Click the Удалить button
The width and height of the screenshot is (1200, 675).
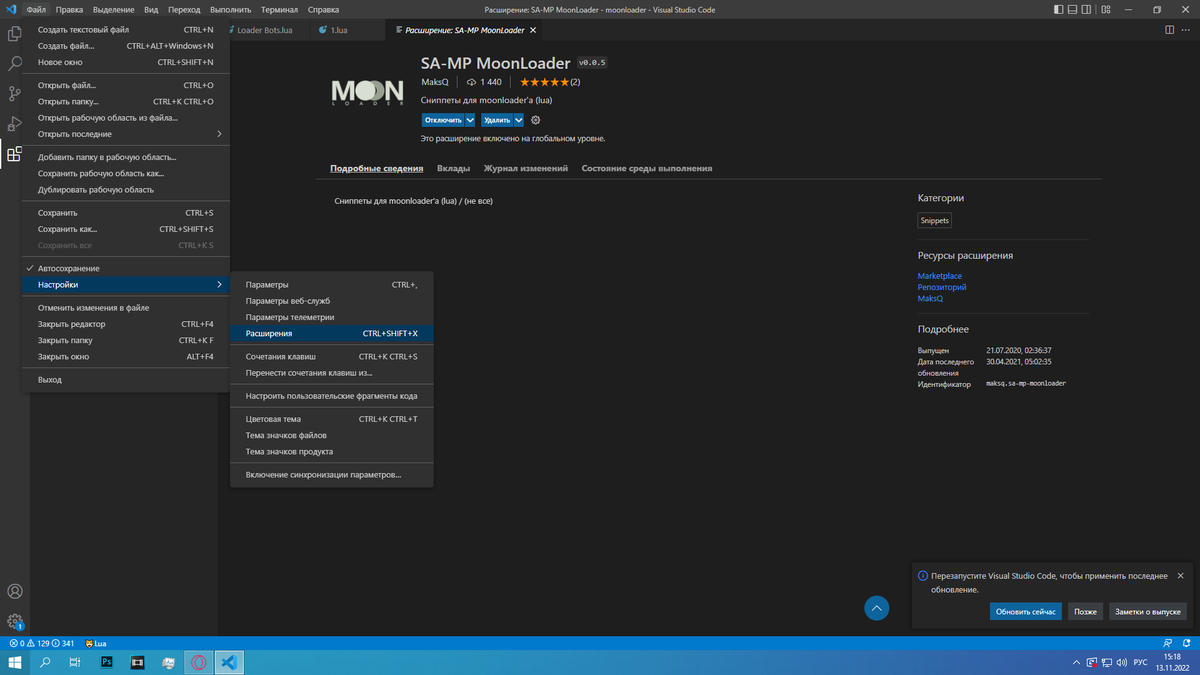(x=497, y=120)
